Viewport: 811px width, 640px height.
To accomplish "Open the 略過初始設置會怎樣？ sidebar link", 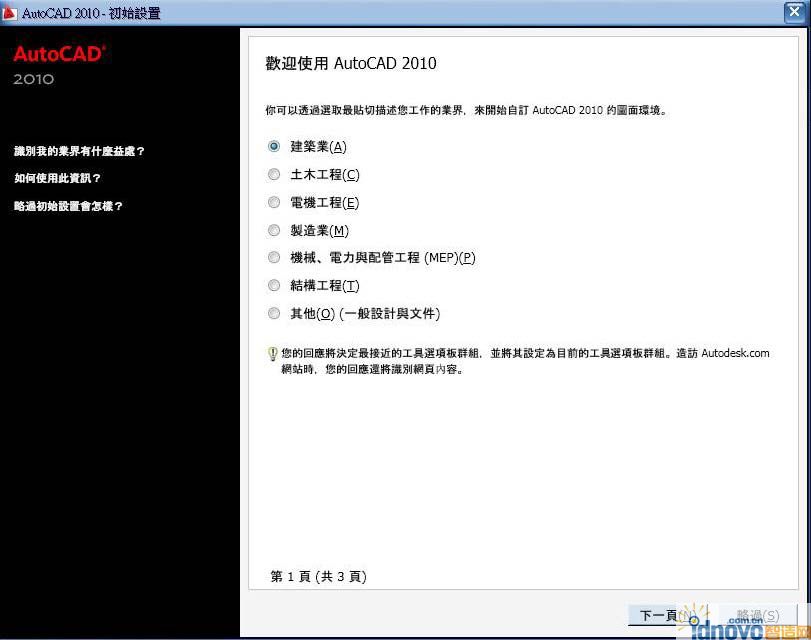I will (x=69, y=206).
